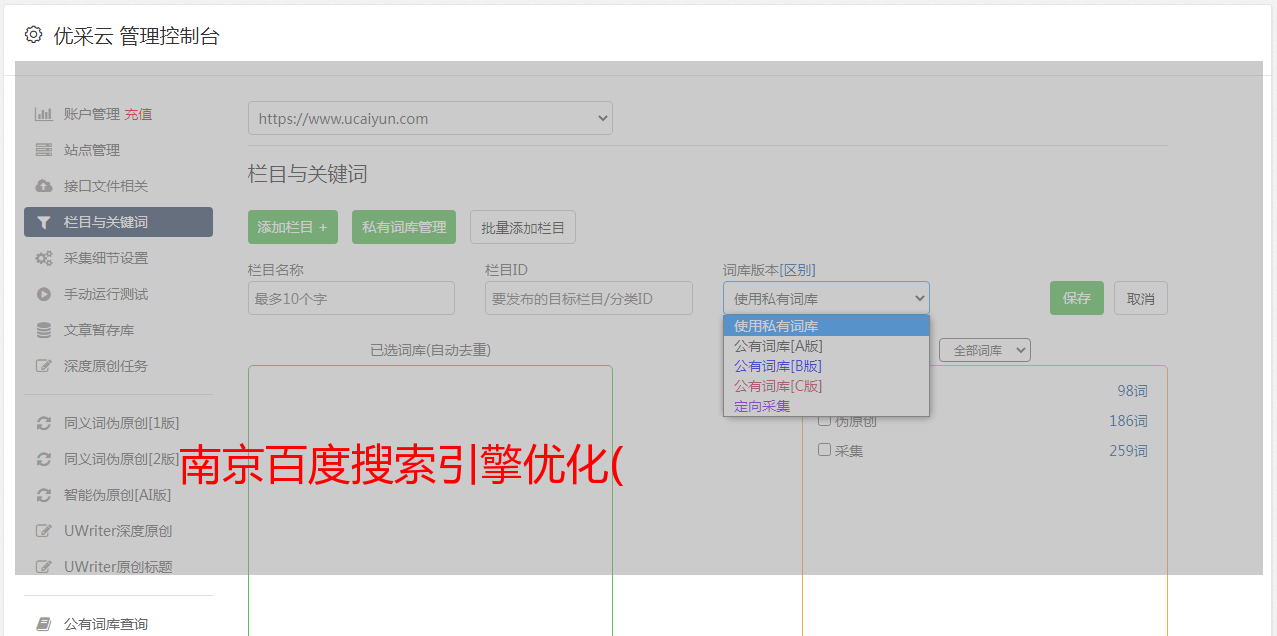1277x636 pixels.
Task: Click the 文章暂存库 database icon
Action: tap(44, 330)
